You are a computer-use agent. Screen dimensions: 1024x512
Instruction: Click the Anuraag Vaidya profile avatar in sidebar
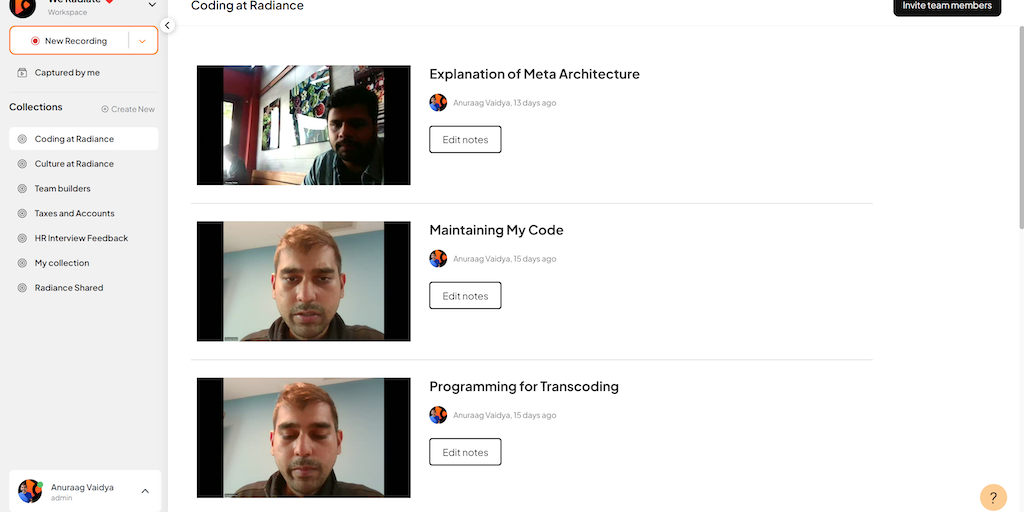tap(30, 491)
